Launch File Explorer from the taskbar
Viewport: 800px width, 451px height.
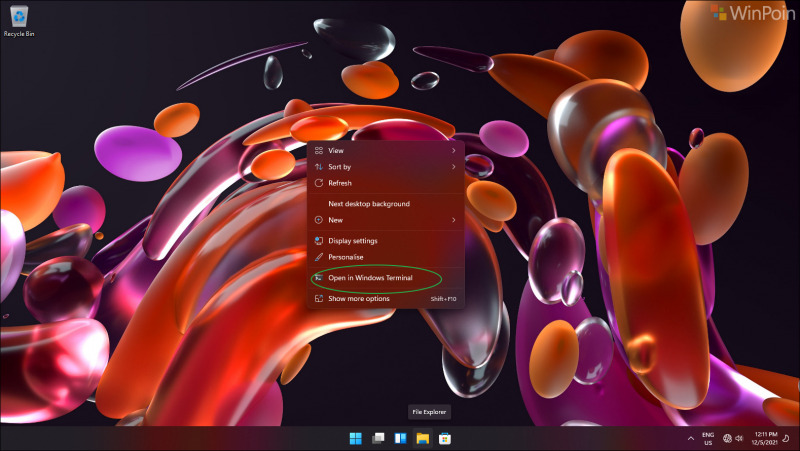click(423, 438)
